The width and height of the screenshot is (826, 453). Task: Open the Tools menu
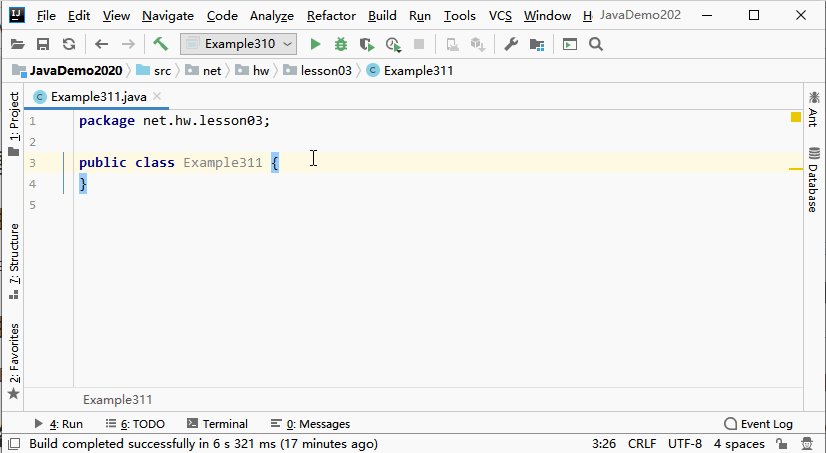(x=459, y=16)
